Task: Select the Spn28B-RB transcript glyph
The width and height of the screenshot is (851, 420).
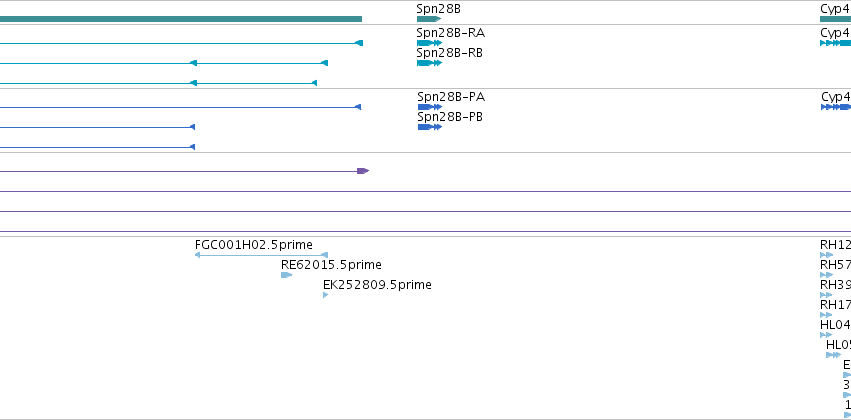Action: (x=429, y=63)
